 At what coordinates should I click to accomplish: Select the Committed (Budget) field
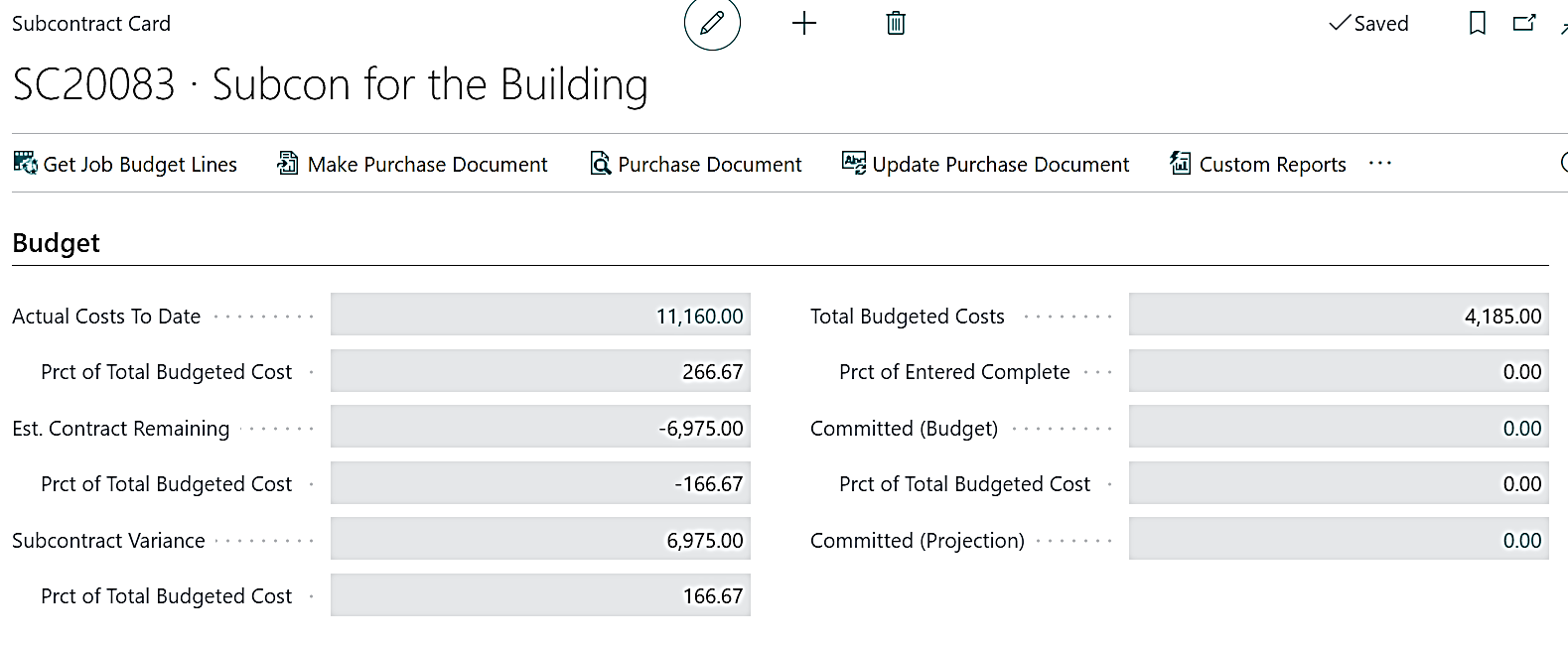[1338, 429]
